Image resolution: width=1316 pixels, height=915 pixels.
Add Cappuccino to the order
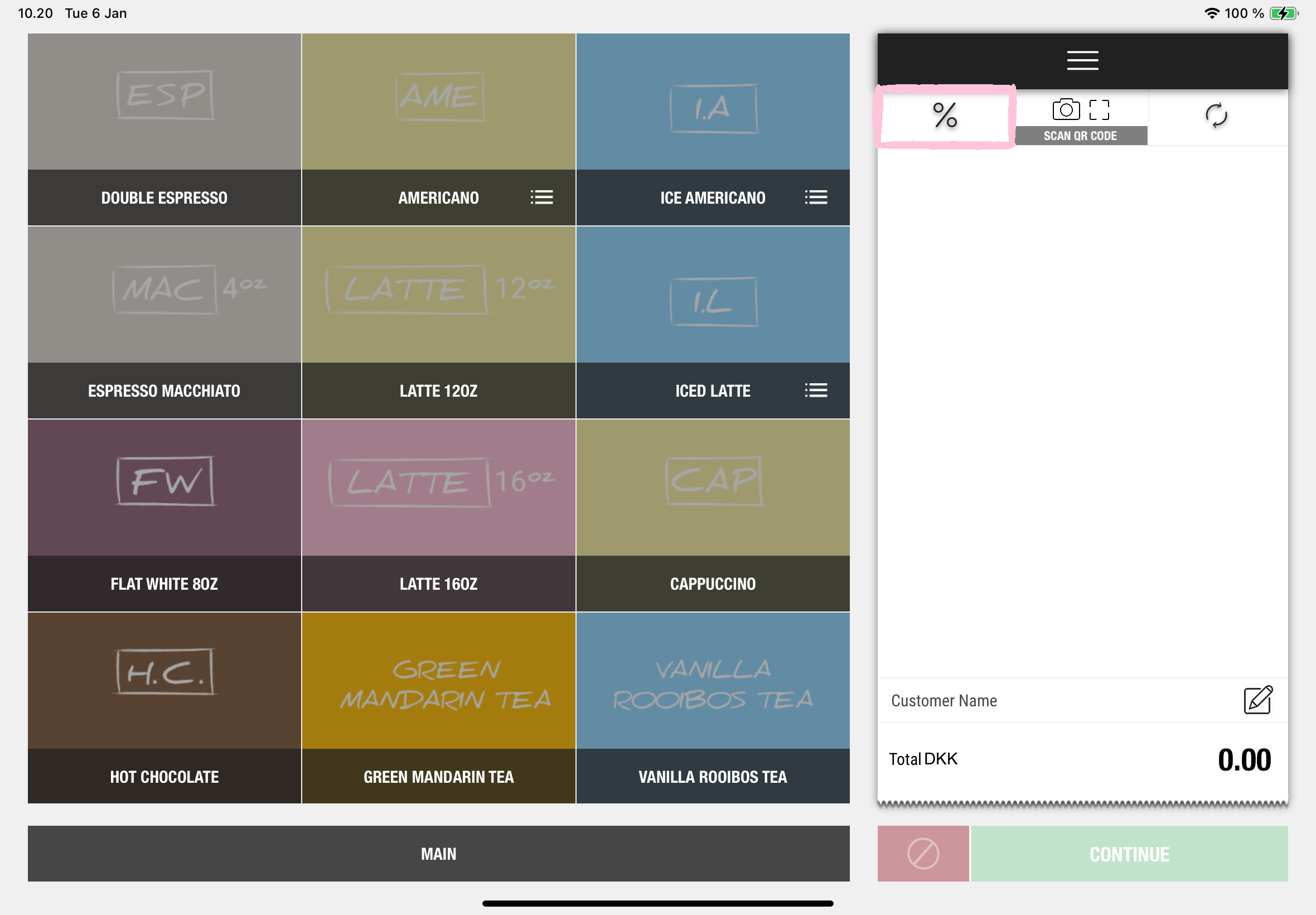point(712,515)
